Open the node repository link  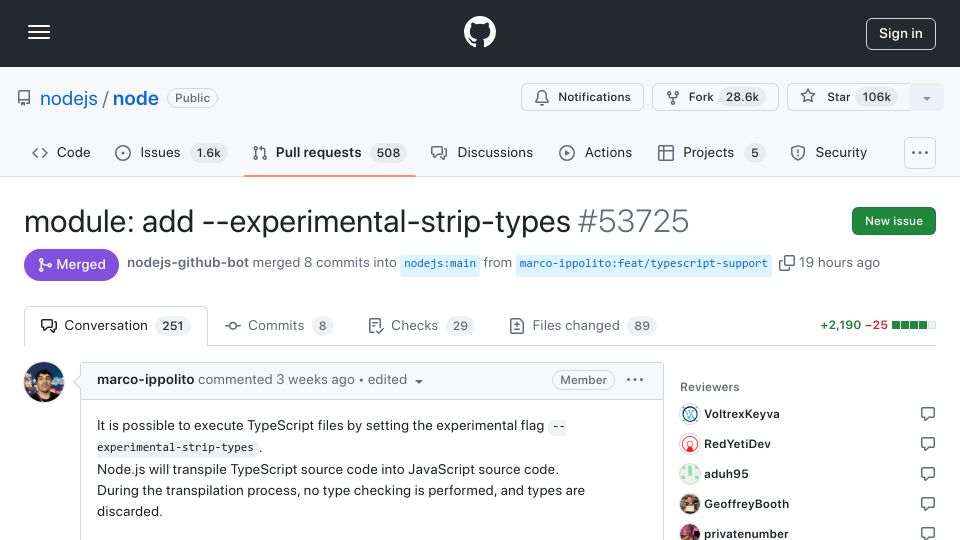click(x=135, y=98)
